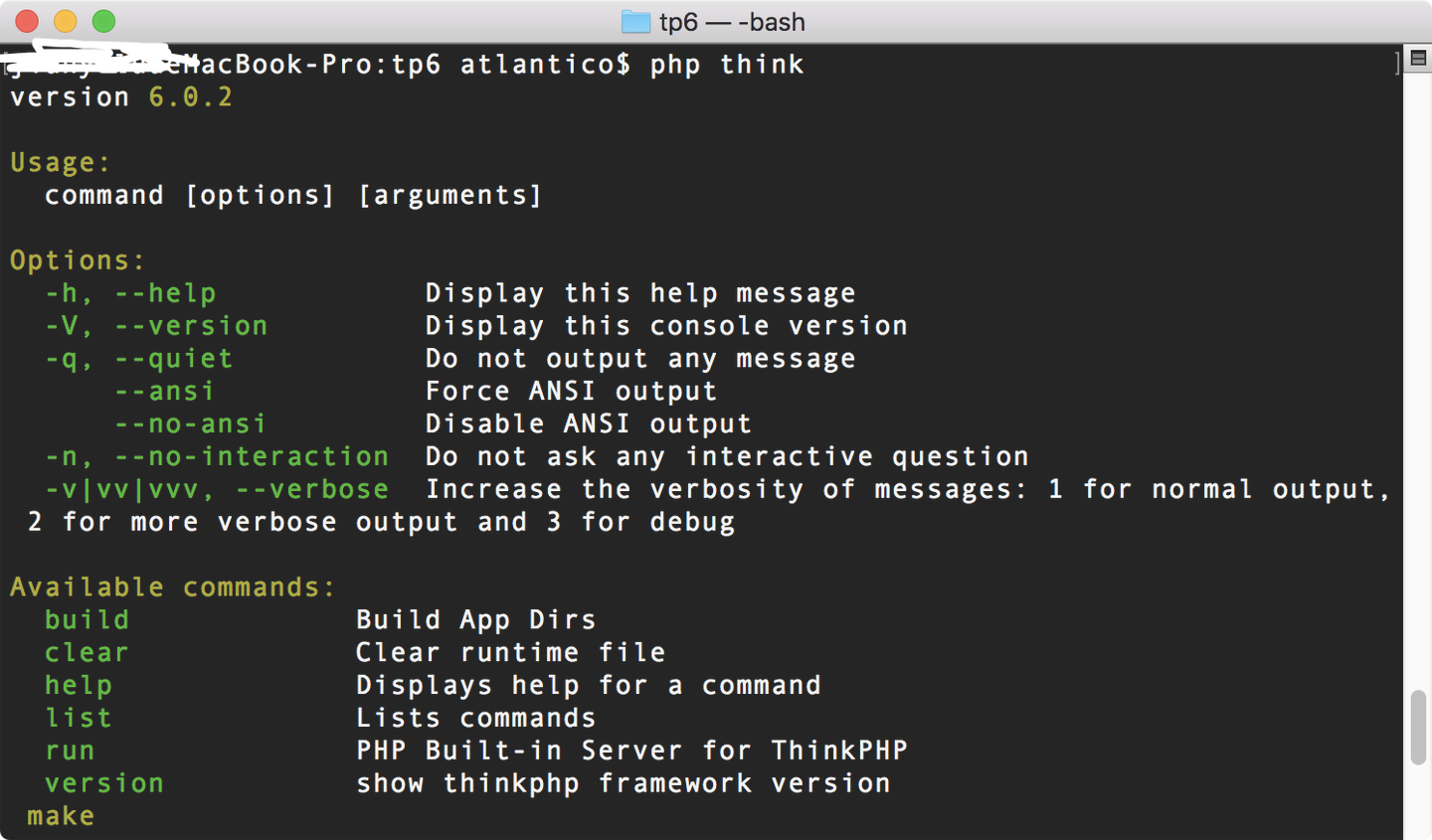The height and width of the screenshot is (840, 1432).
Task: Click "Display this help message" description
Action: point(640,293)
